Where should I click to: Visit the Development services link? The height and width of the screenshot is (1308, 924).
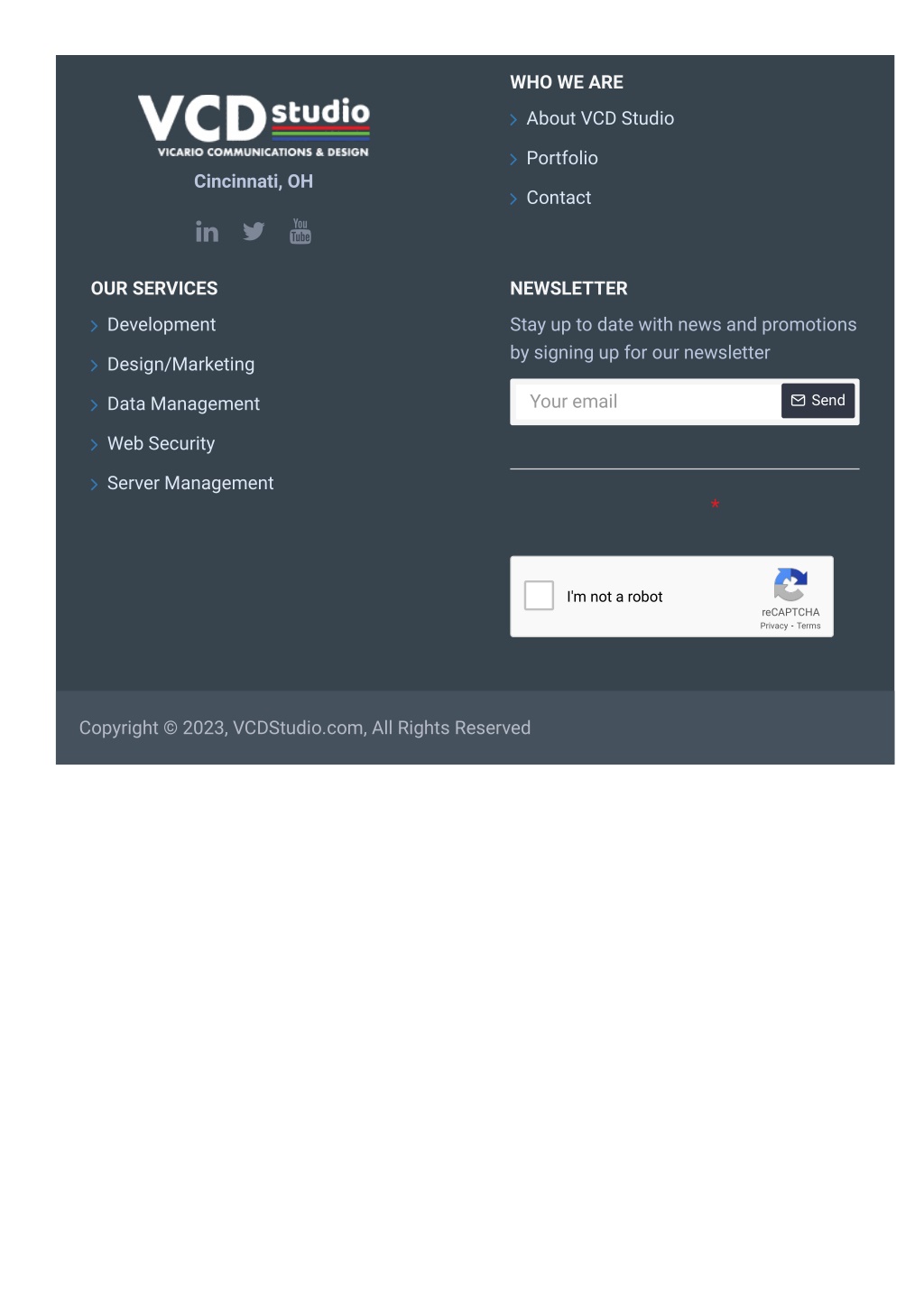pyautogui.click(x=162, y=324)
